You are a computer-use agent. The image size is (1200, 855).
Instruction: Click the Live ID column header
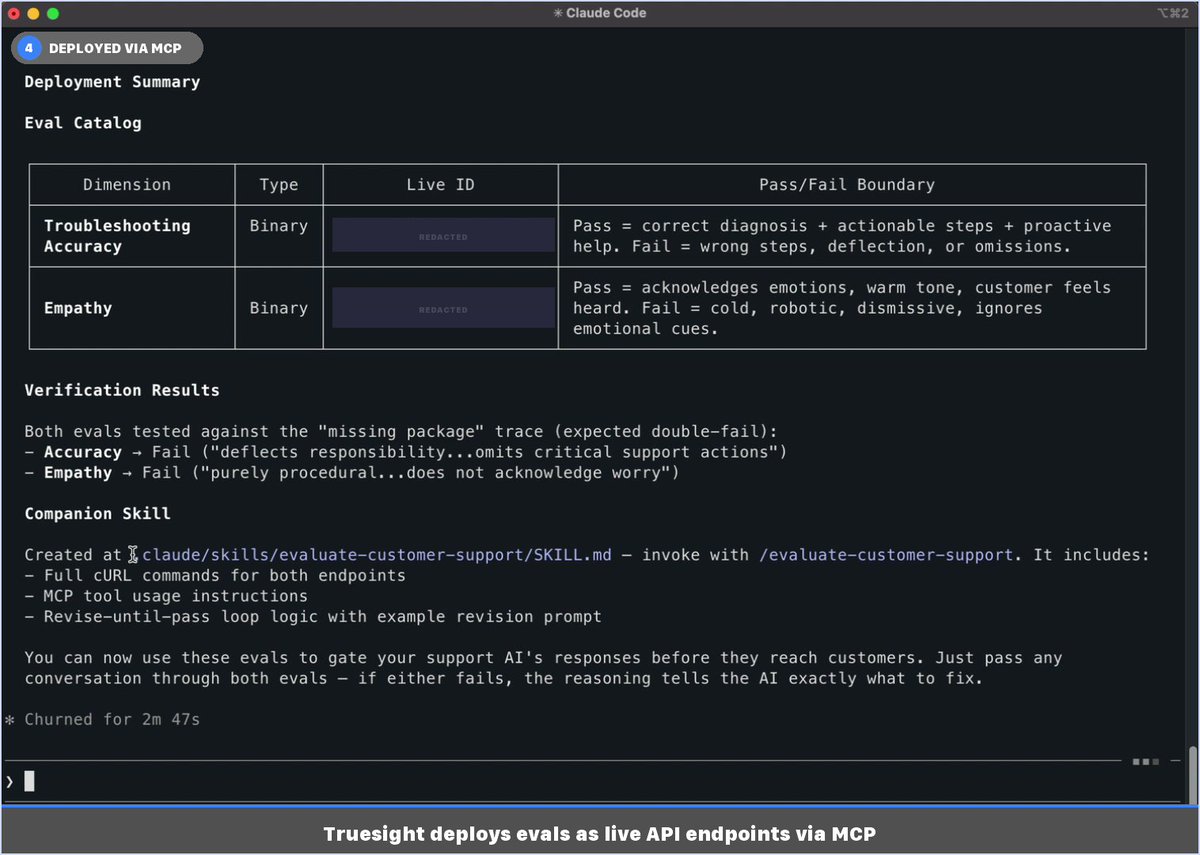[440, 185]
